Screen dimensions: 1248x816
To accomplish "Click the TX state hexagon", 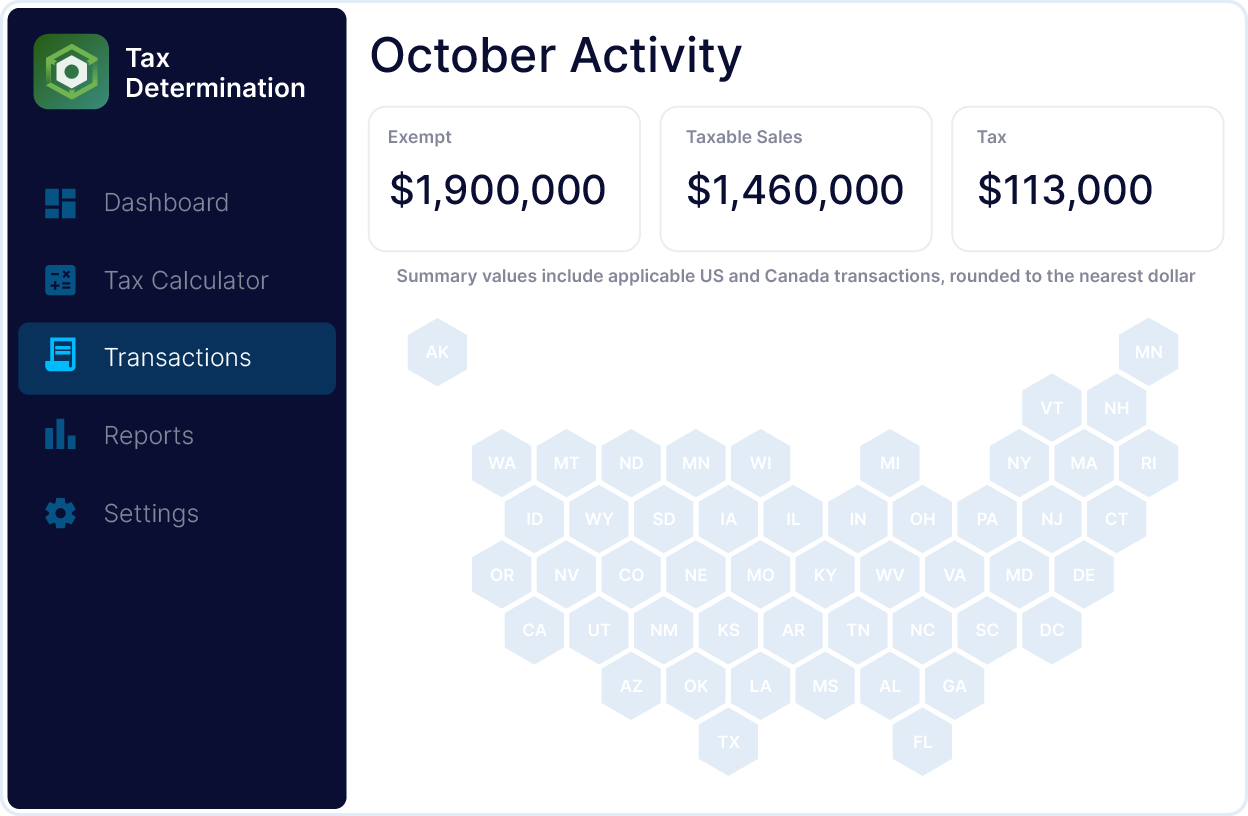I will 728,742.
